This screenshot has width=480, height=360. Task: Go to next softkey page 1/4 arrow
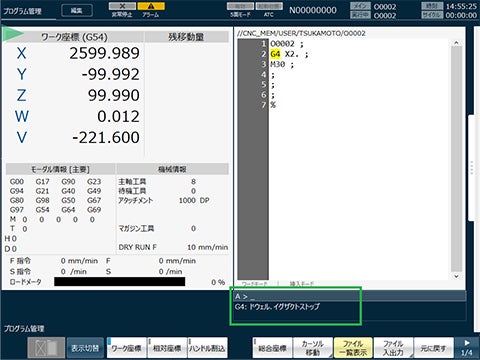(467, 348)
